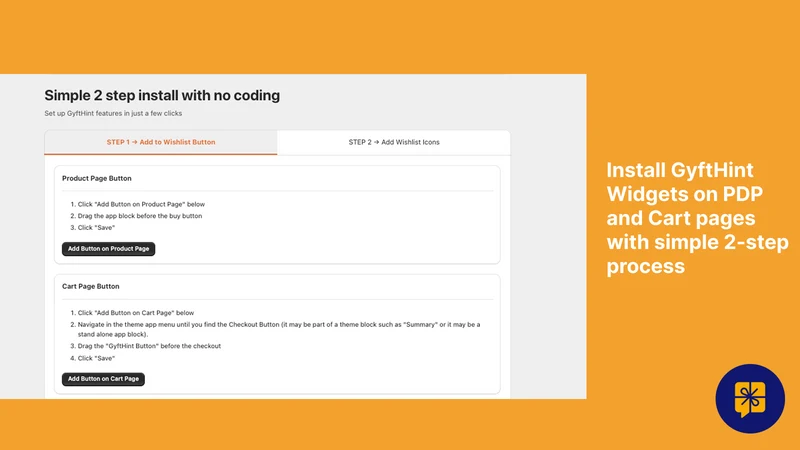Image resolution: width=800 pixels, height=450 pixels.
Task: Open STEP 1 Add to Wishlist Button tab
Action: pyautogui.click(x=161, y=142)
